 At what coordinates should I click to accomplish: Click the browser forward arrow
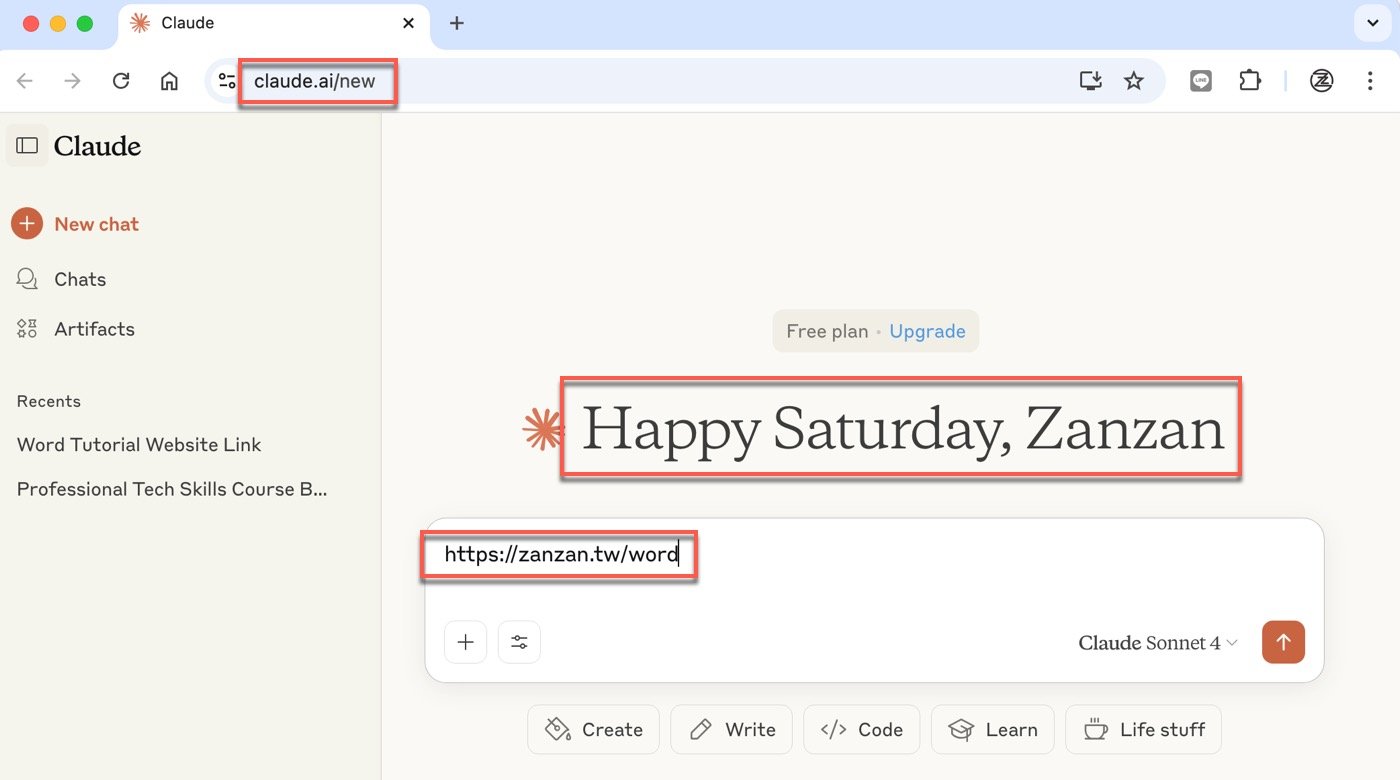(73, 81)
